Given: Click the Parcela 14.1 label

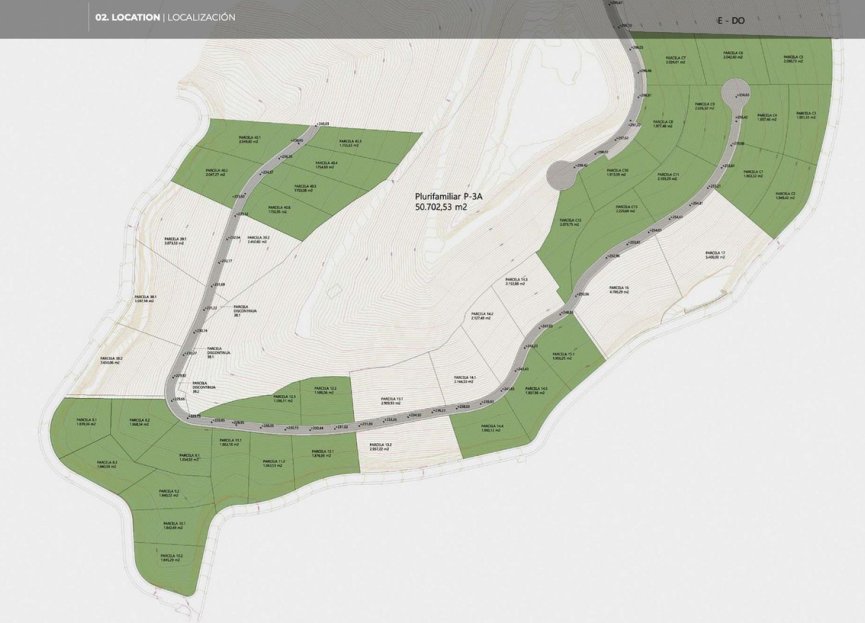Looking at the screenshot, I should (x=464, y=377).
